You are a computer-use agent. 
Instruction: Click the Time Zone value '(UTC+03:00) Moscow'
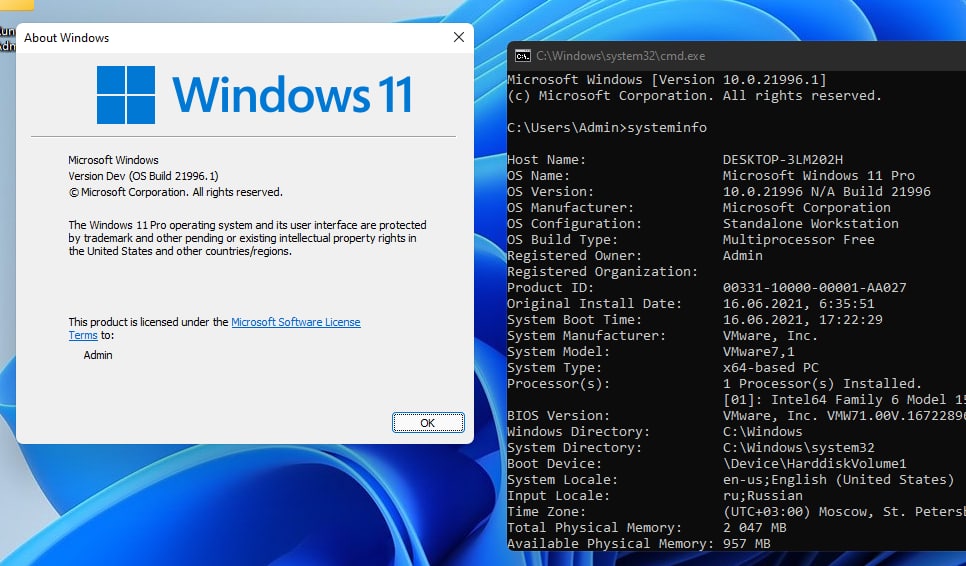(x=803, y=512)
